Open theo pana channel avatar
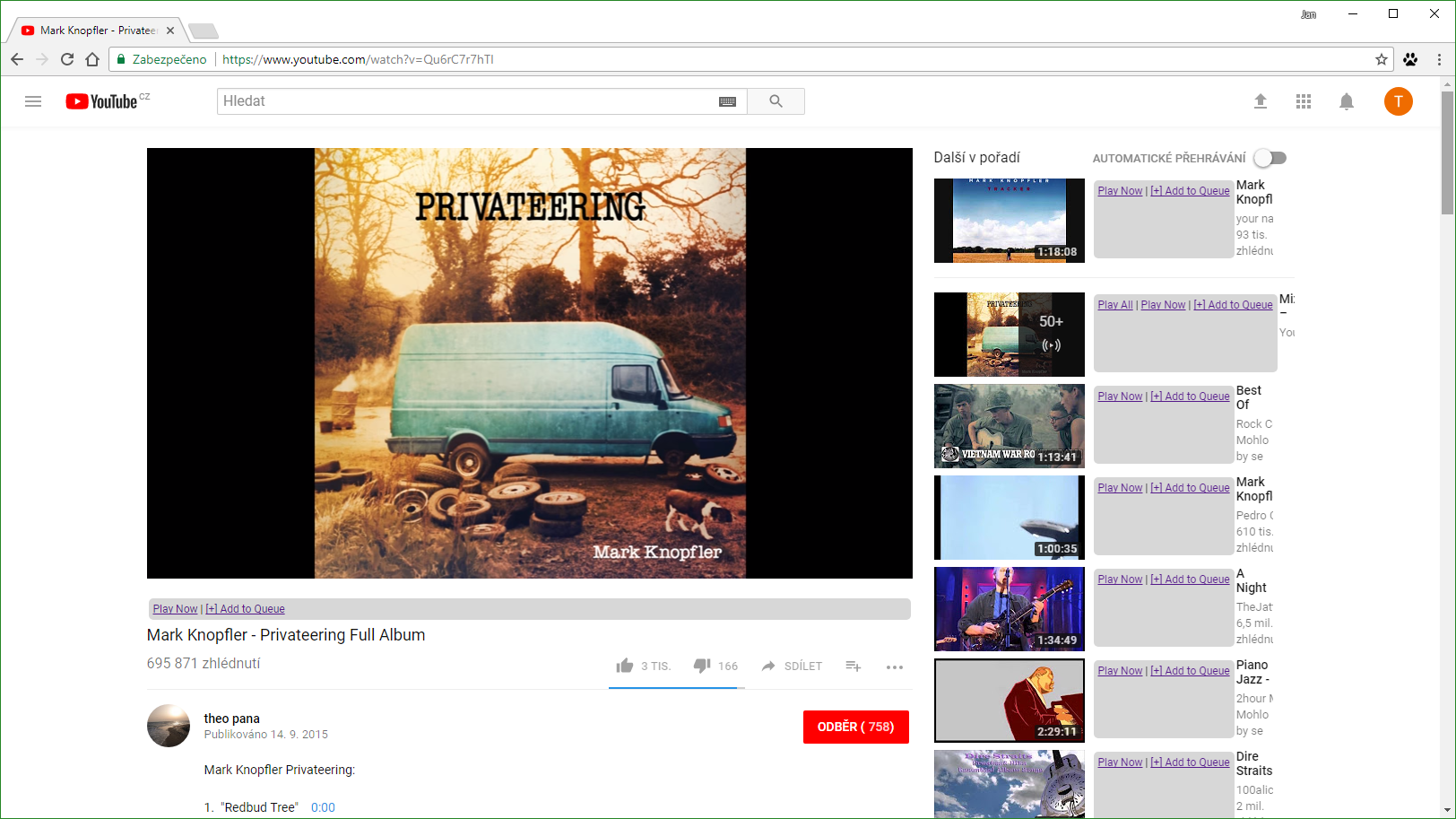Image resolution: width=1456 pixels, height=819 pixels. click(169, 726)
